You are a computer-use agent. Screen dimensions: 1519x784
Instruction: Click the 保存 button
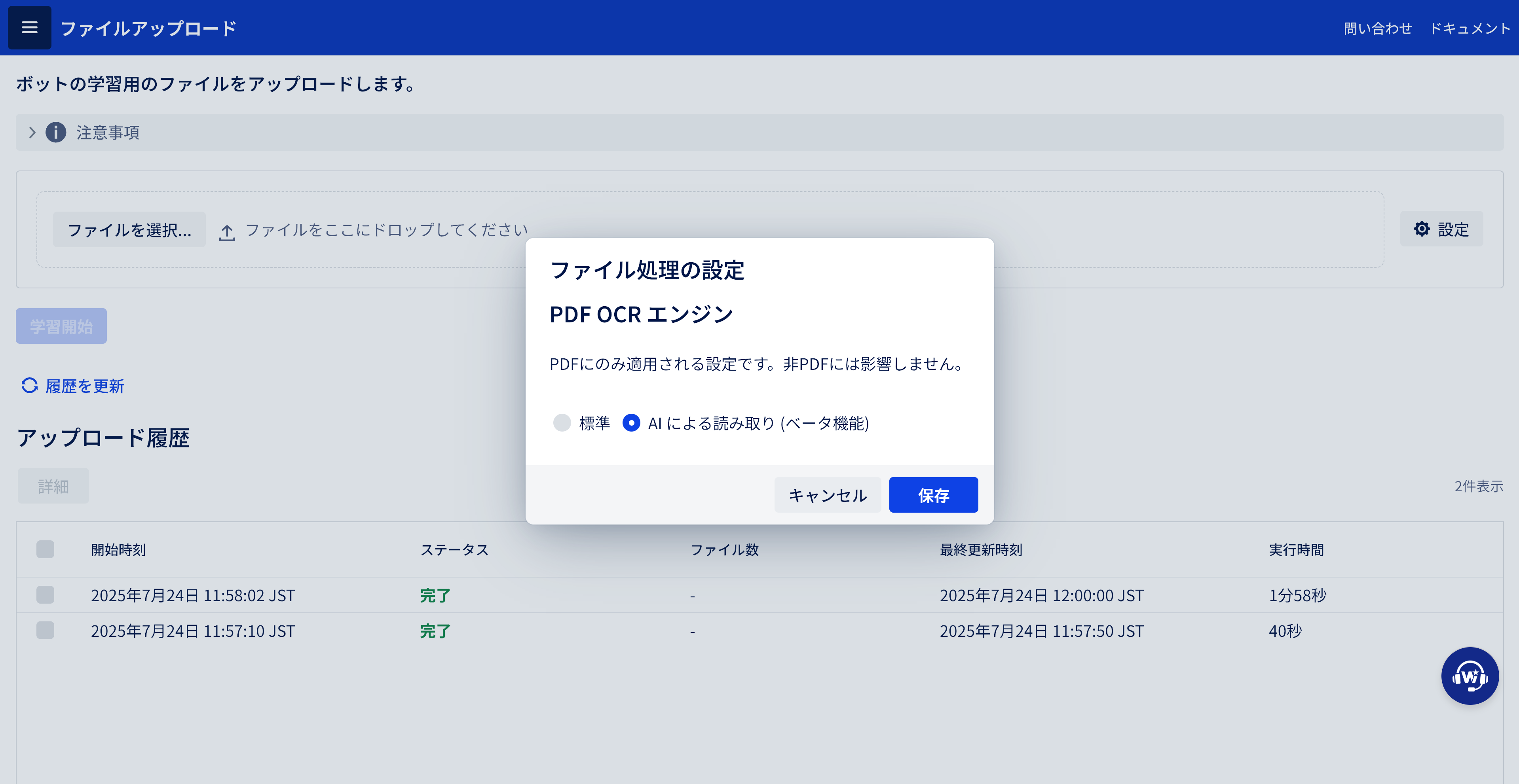tap(933, 495)
